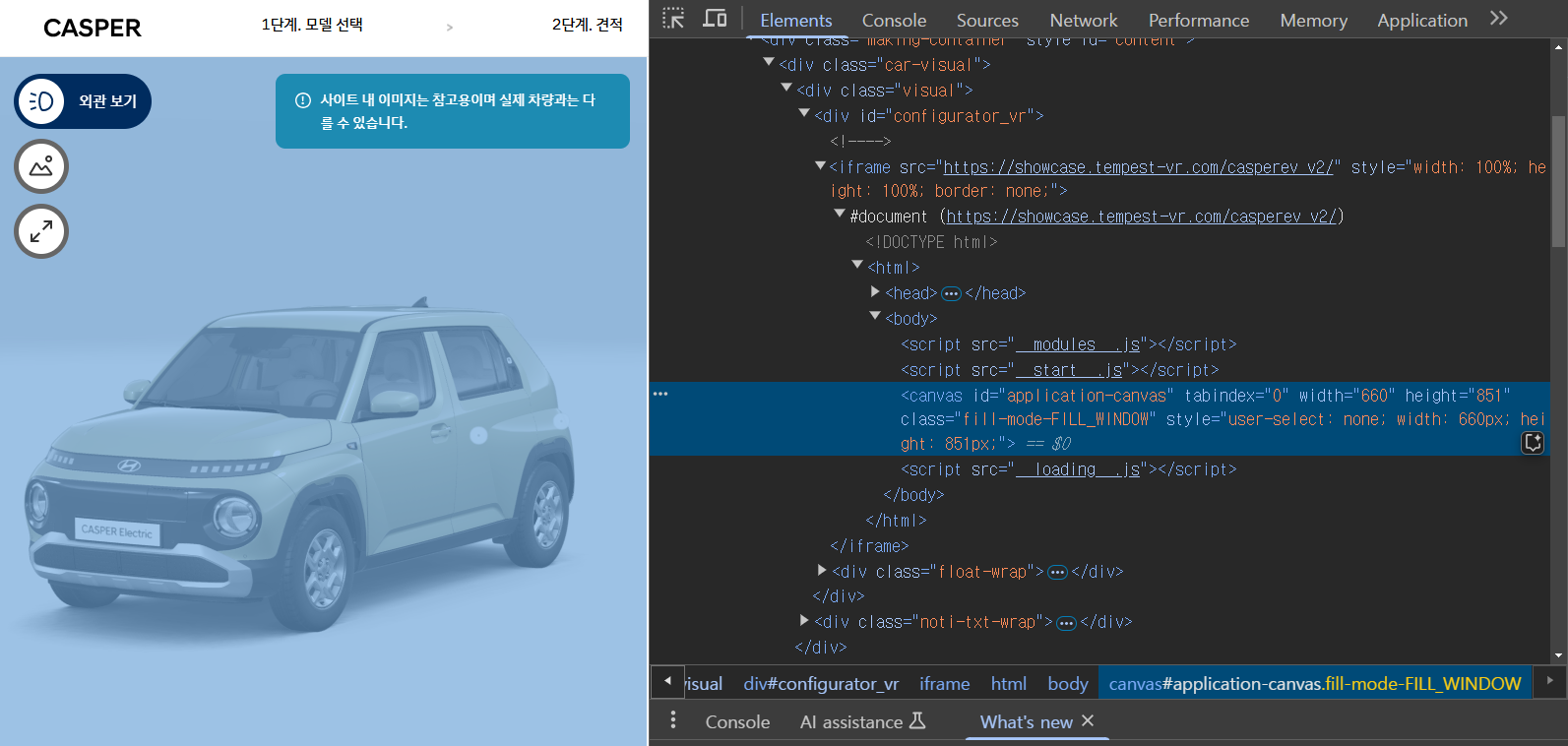The height and width of the screenshot is (746, 1568).
Task: Expand the div class noti-txt-wrap node
Action: (804, 620)
